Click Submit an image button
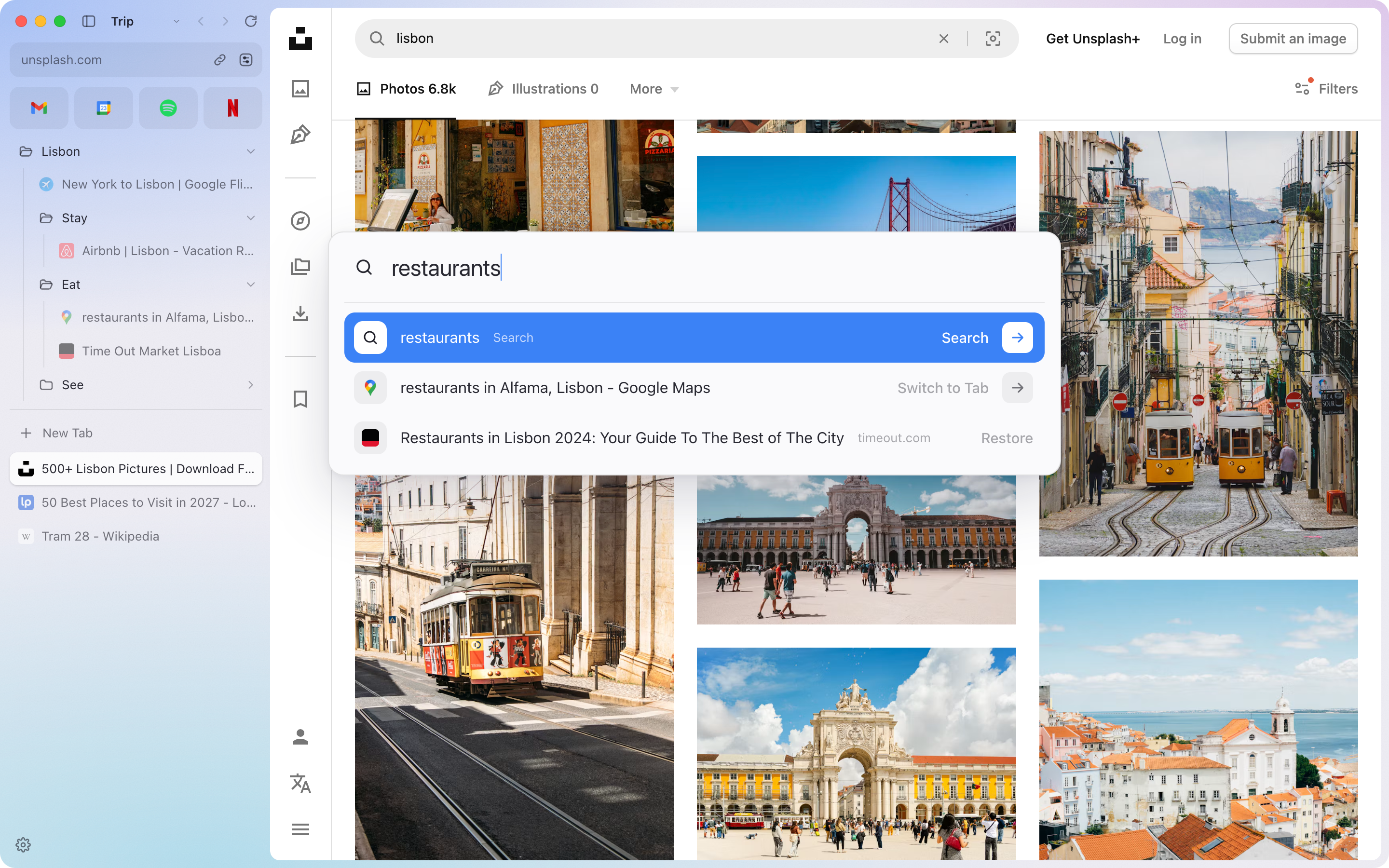Image resolution: width=1389 pixels, height=868 pixels. pyautogui.click(x=1293, y=39)
